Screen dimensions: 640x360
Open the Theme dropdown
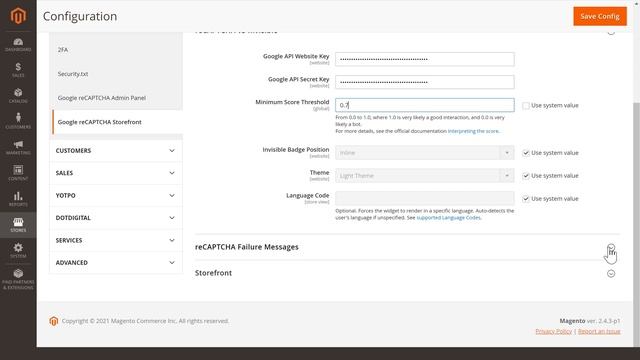(x=424, y=176)
